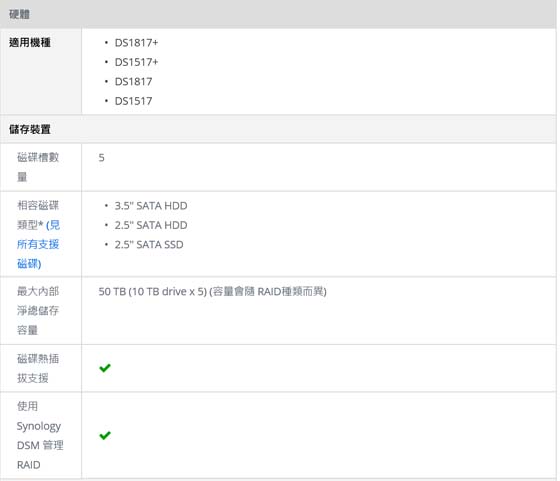Click the 適用機種 row label
Image resolution: width=560 pixels, height=481 pixels.
click(30, 43)
